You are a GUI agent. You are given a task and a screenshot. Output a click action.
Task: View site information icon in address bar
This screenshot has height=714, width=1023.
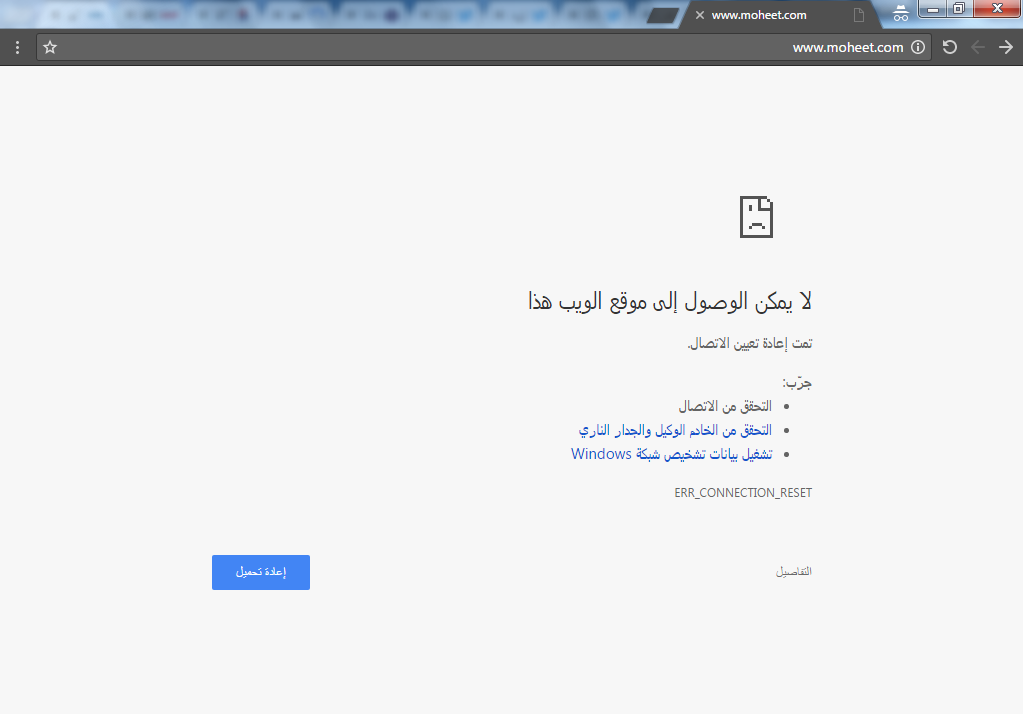(x=918, y=47)
